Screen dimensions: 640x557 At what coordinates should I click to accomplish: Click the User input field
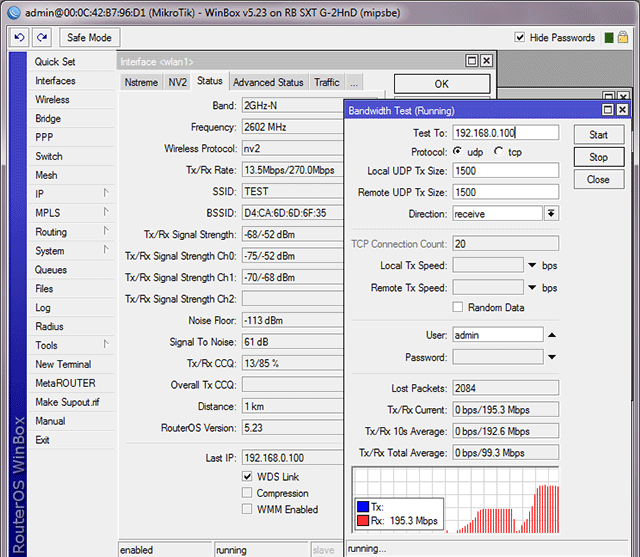498,335
